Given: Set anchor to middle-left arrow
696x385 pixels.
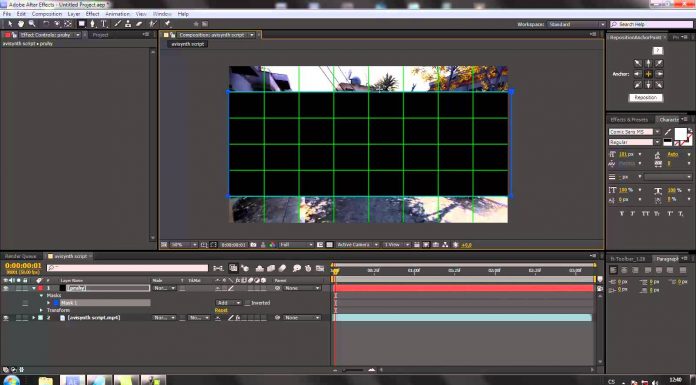Looking at the screenshot, I should tap(637, 74).
